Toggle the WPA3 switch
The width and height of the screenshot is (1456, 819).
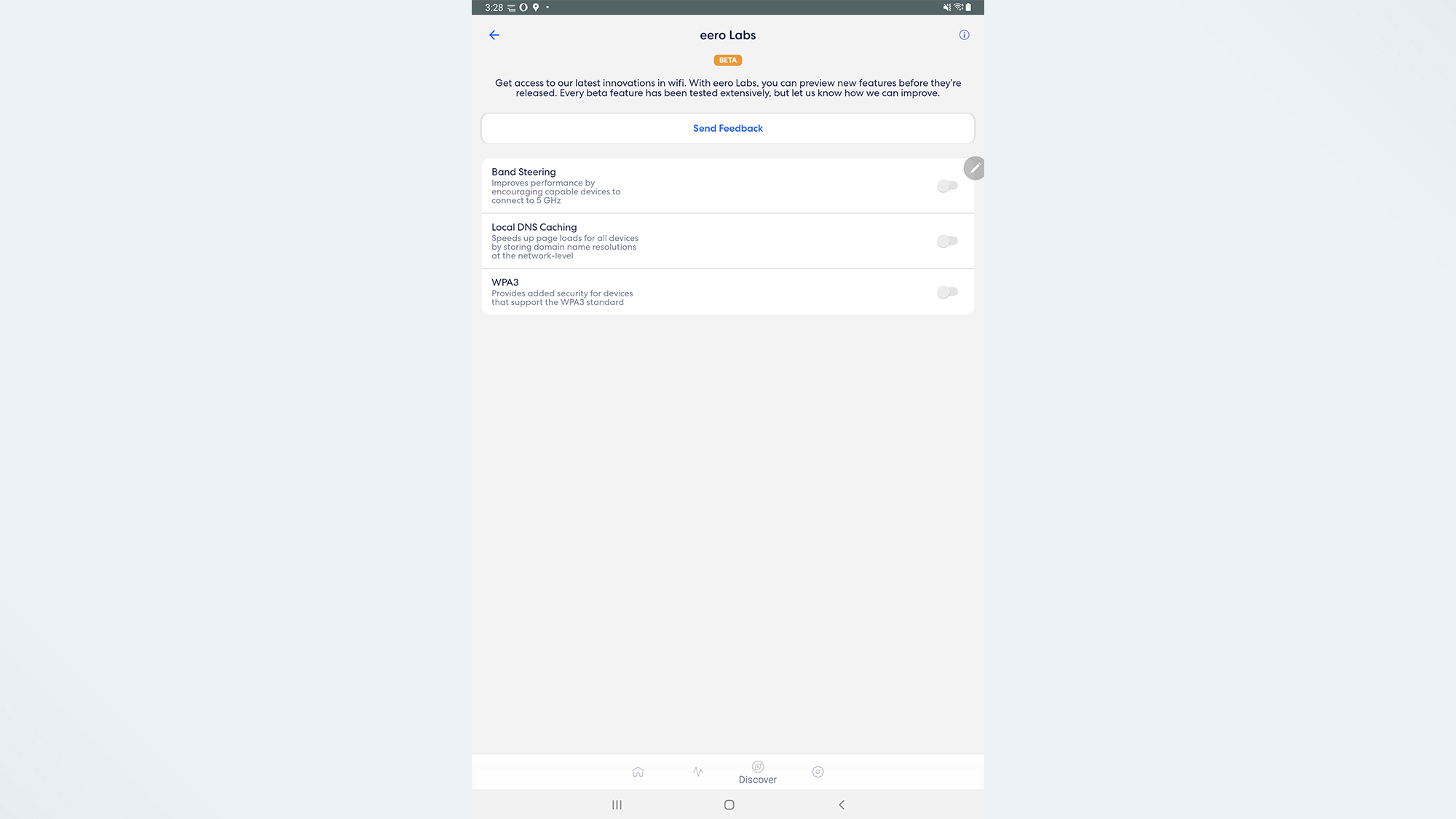pos(946,292)
